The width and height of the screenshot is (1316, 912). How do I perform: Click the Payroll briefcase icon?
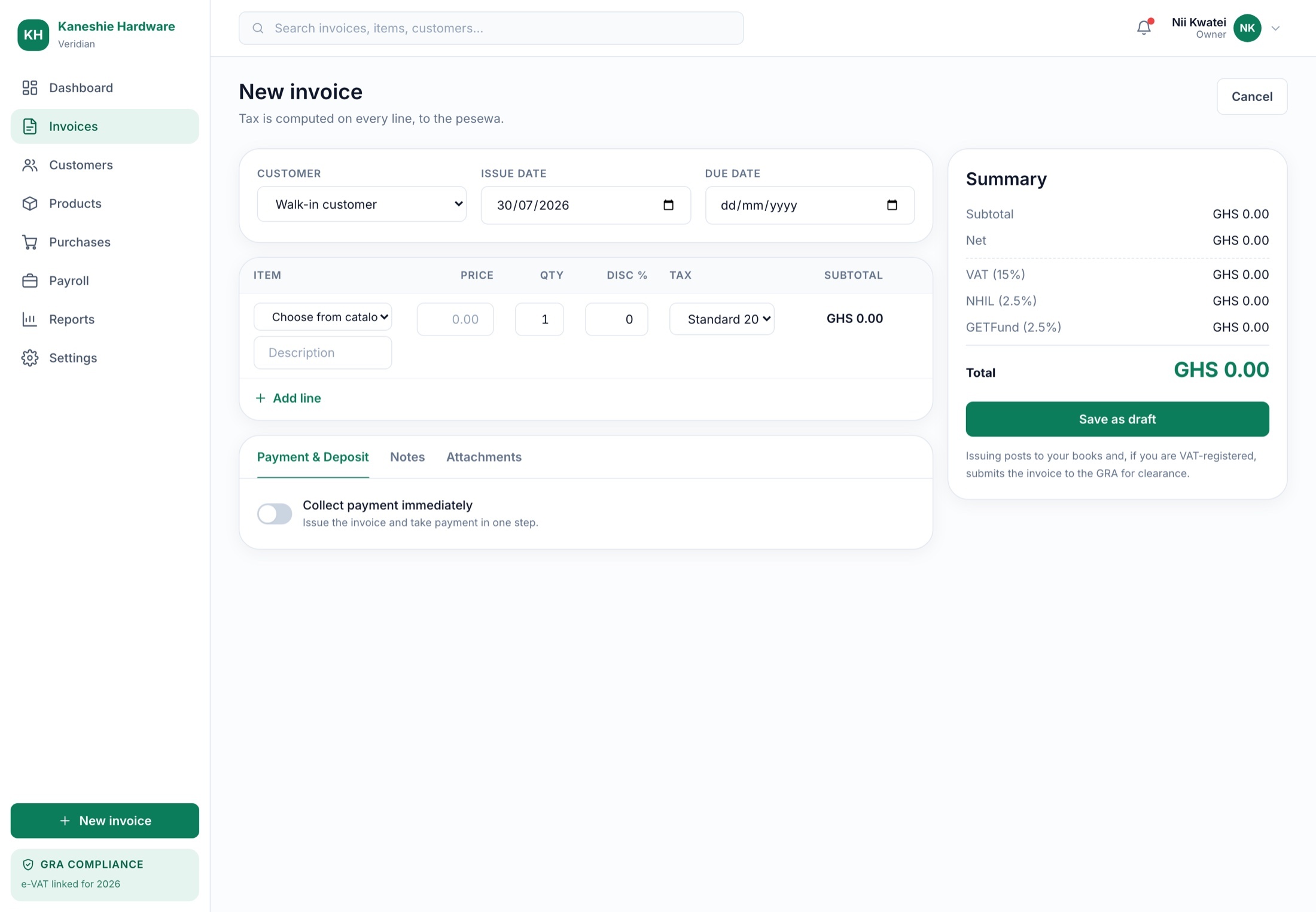coord(30,280)
